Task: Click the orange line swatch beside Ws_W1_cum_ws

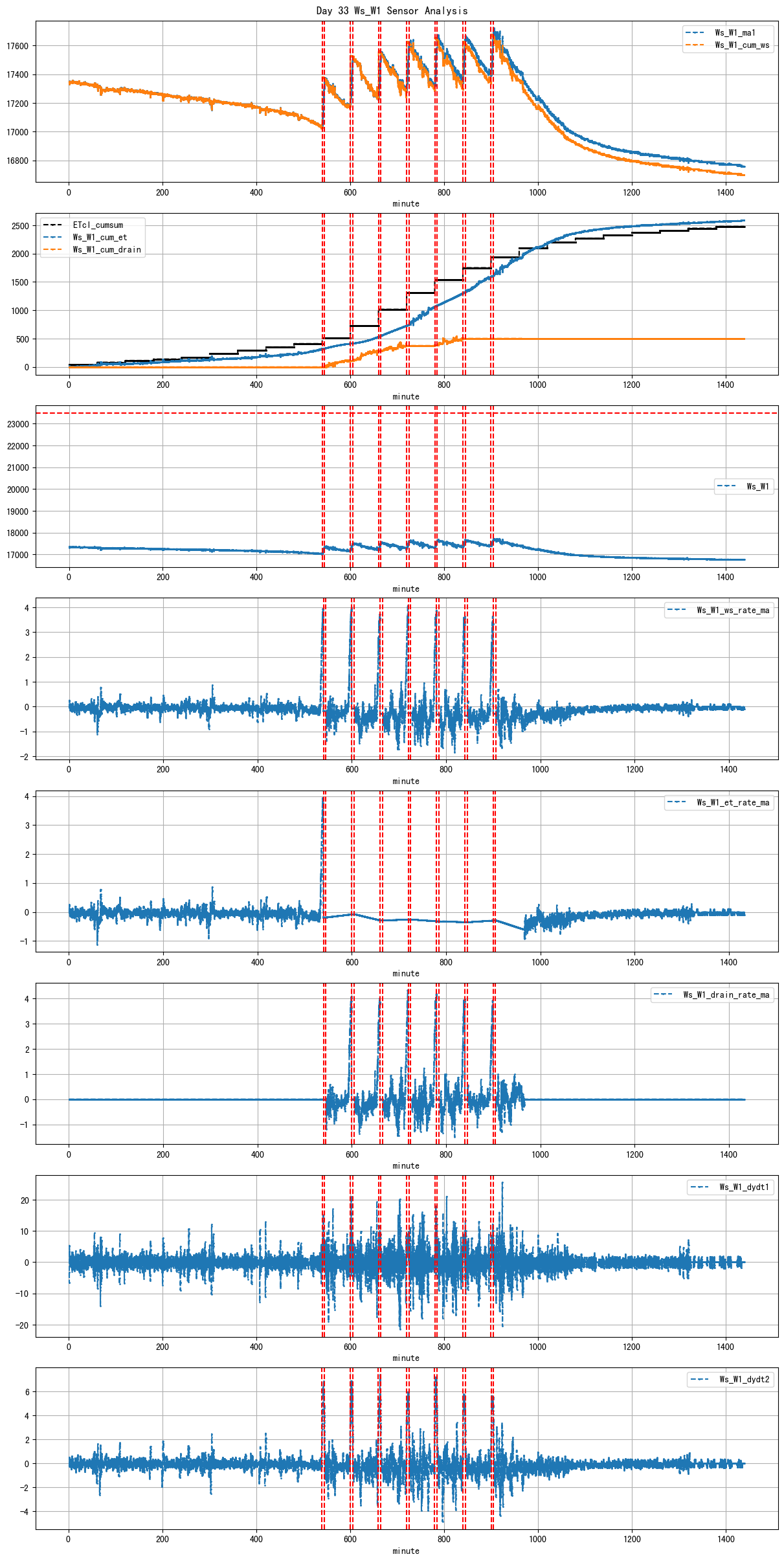Action: click(x=695, y=45)
